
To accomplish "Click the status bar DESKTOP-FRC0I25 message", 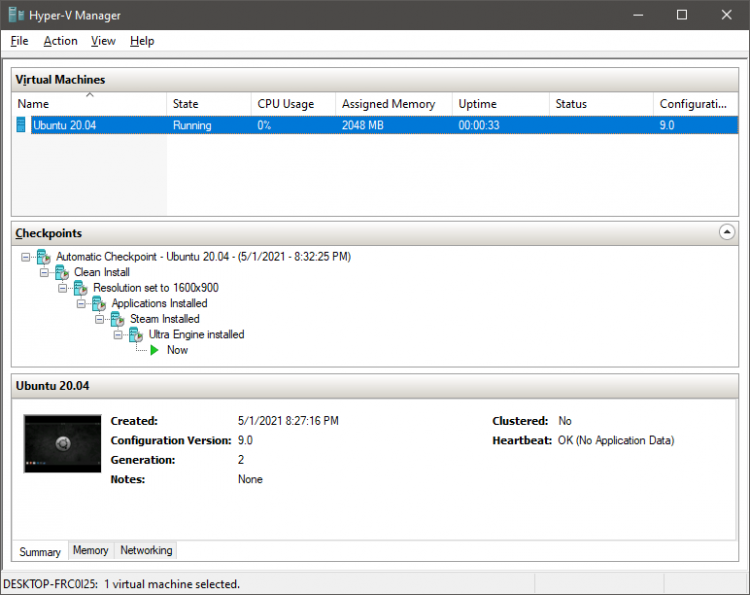I will tap(121, 584).
